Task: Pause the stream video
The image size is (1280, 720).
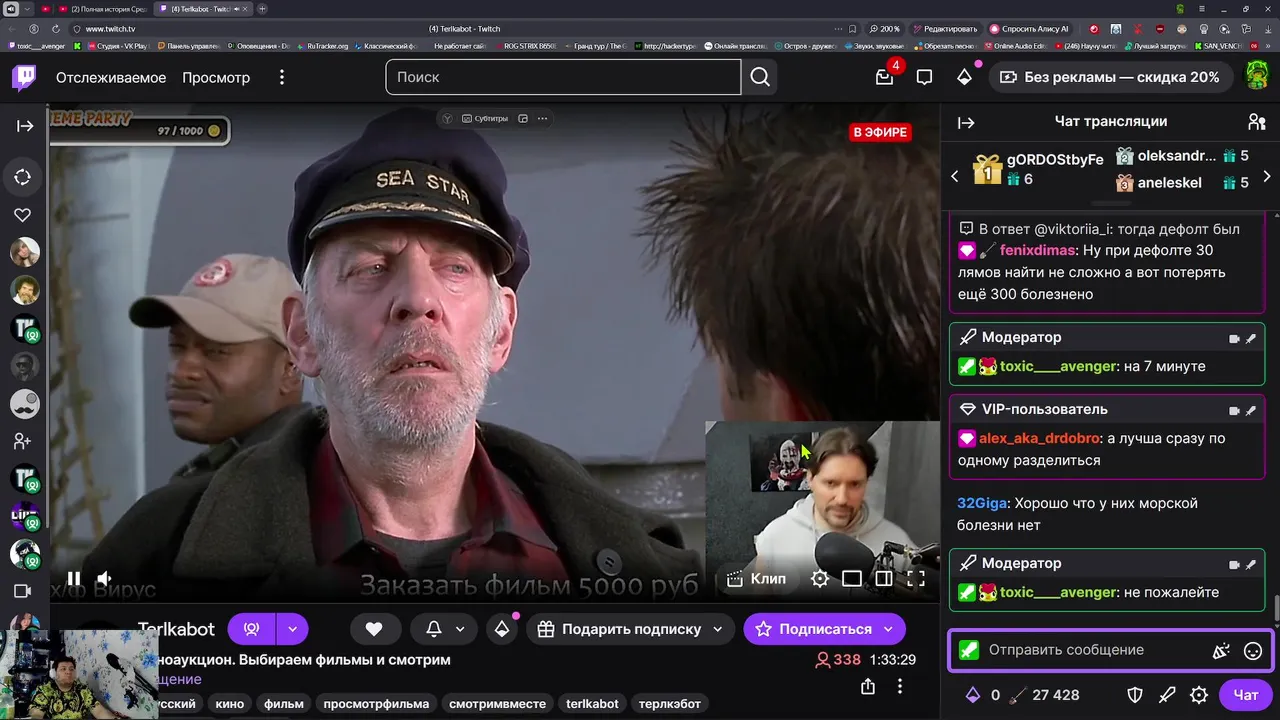Action: click(x=74, y=578)
